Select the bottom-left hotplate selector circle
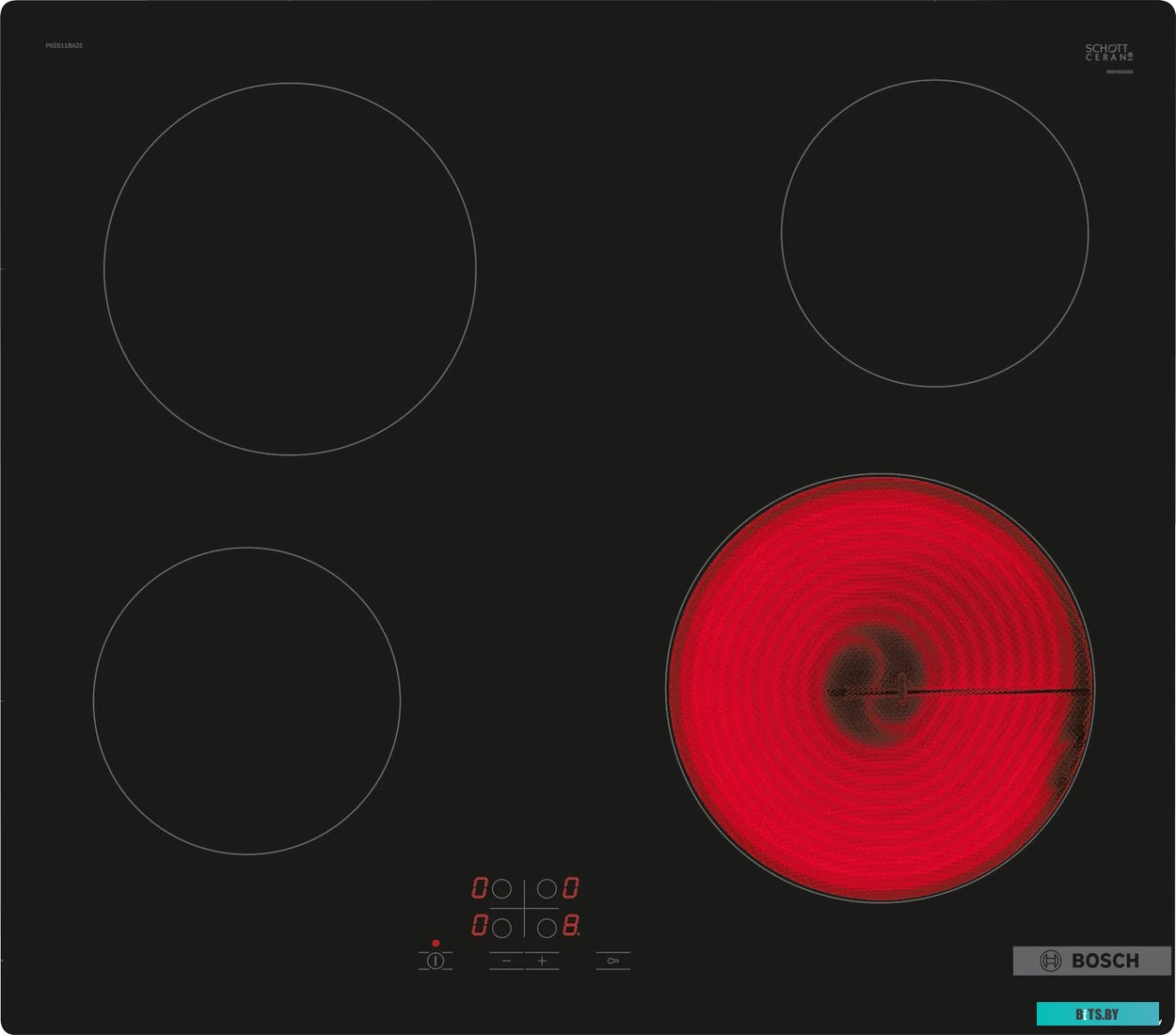Image resolution: width=1176 pixels, height=1035 pixels. [502, 928]
